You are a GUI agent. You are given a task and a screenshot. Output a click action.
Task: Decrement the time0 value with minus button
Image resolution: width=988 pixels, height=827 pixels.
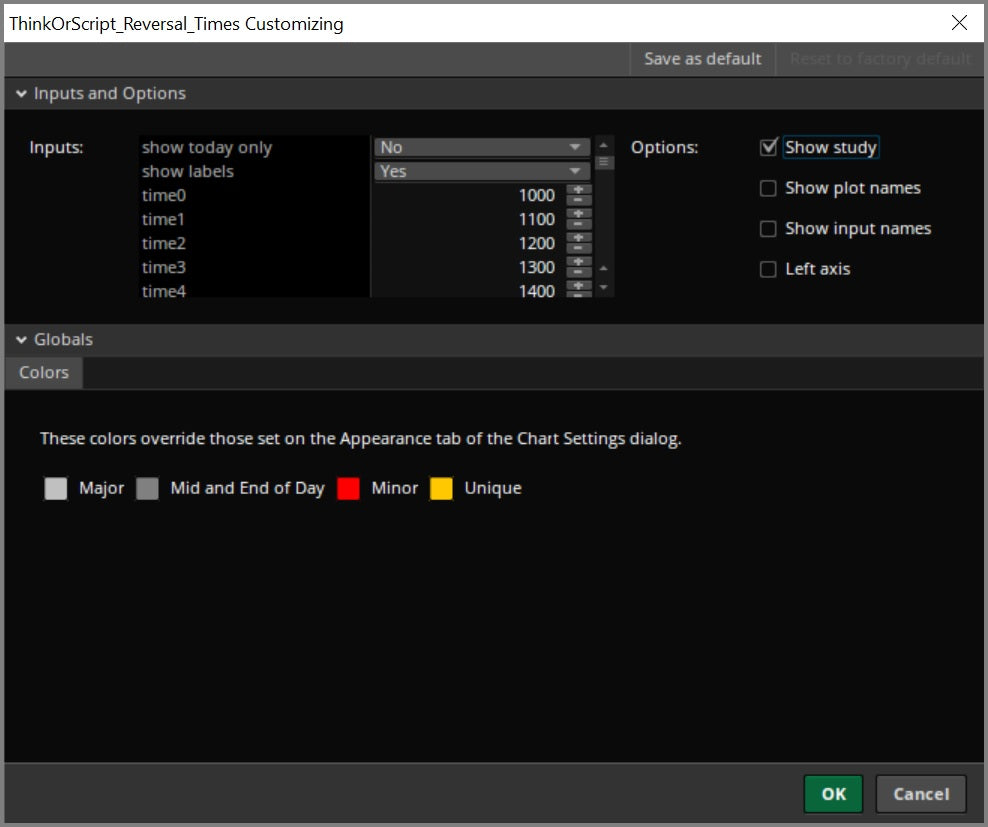pos(578,200)
